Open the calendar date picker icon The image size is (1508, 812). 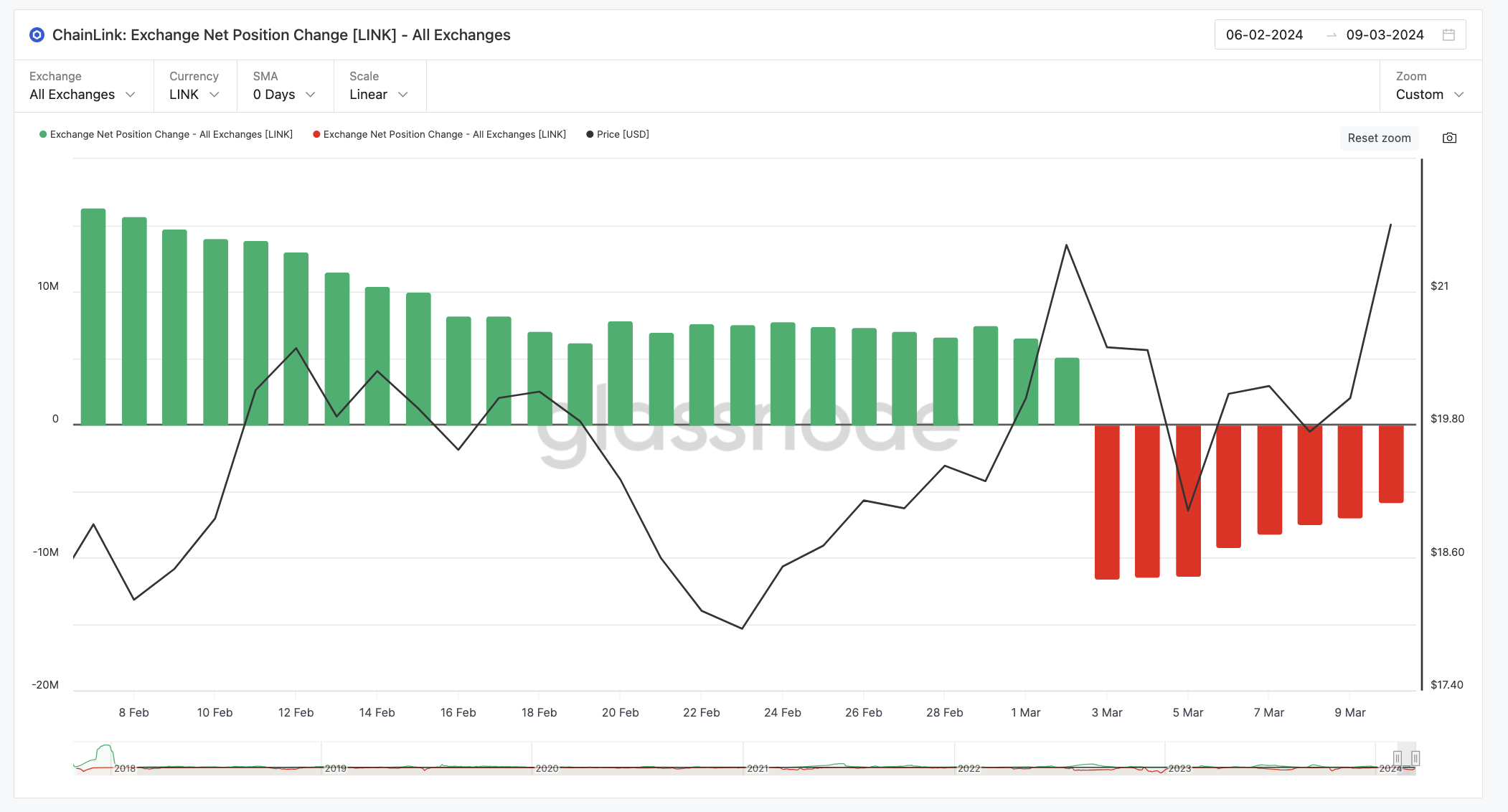[1448, 34]
